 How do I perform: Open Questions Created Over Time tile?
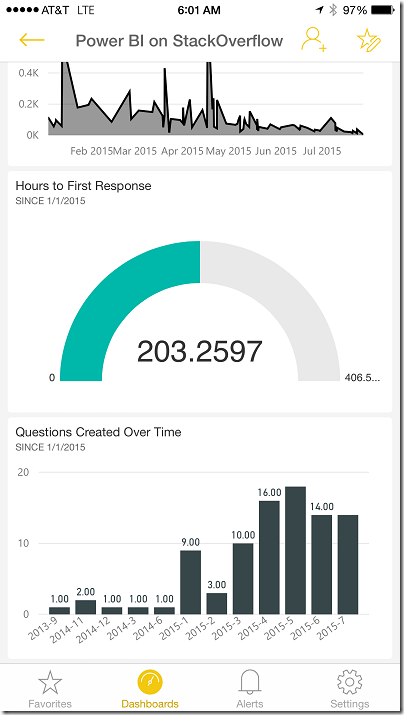click(x=200, y=538)
